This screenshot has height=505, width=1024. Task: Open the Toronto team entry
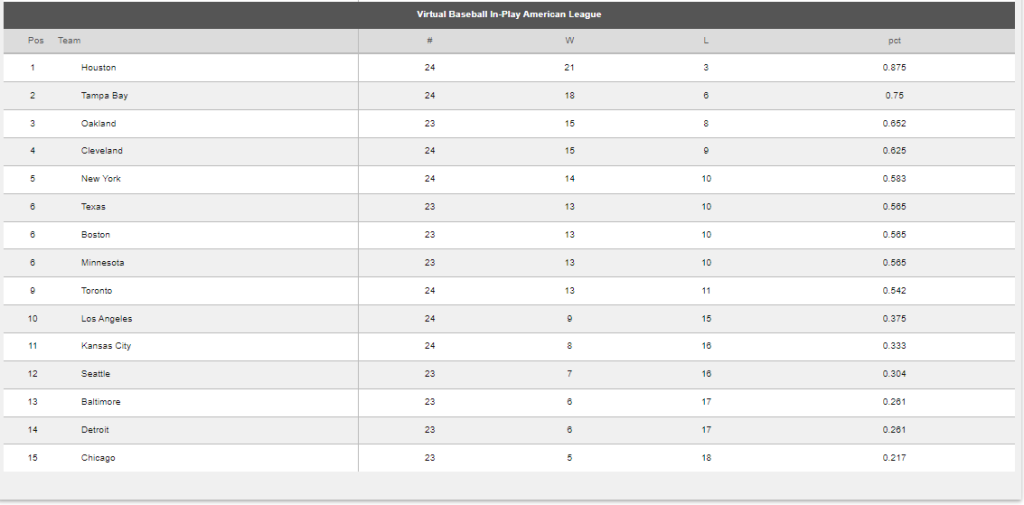97,291
